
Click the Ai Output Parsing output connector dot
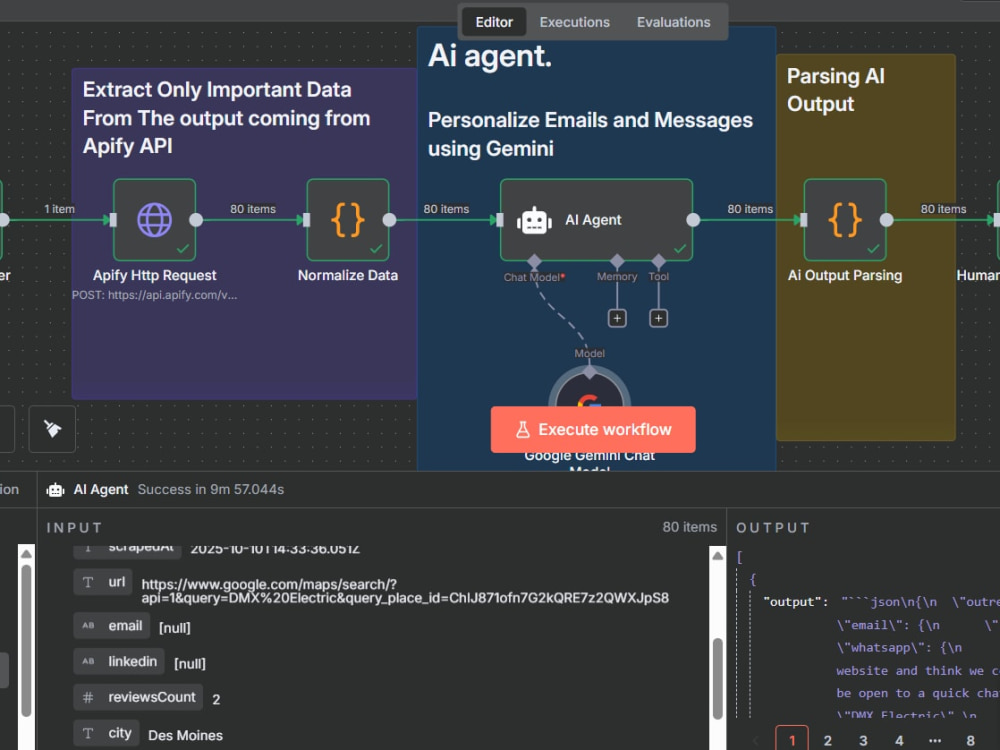(886, 220)
